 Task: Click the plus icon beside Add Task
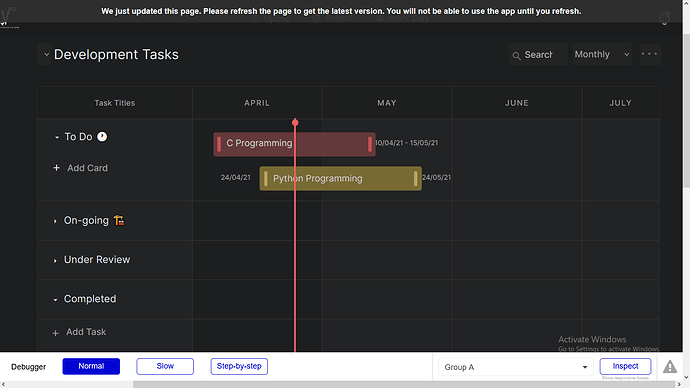(55, 333)
